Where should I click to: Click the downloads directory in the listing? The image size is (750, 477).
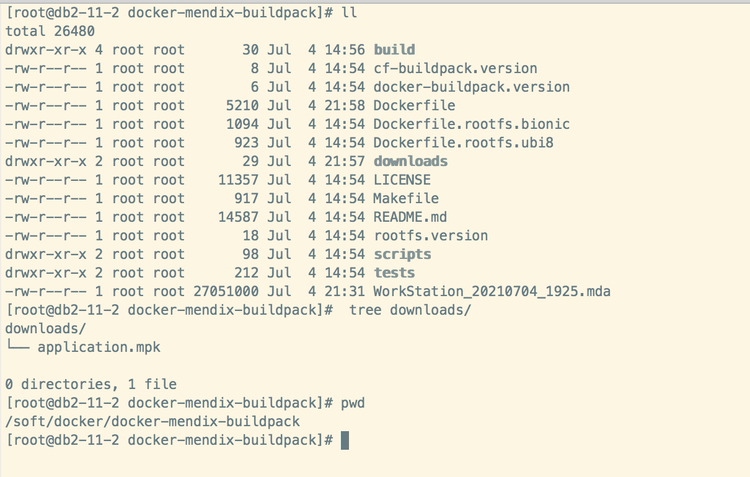[x=410, y=161]
